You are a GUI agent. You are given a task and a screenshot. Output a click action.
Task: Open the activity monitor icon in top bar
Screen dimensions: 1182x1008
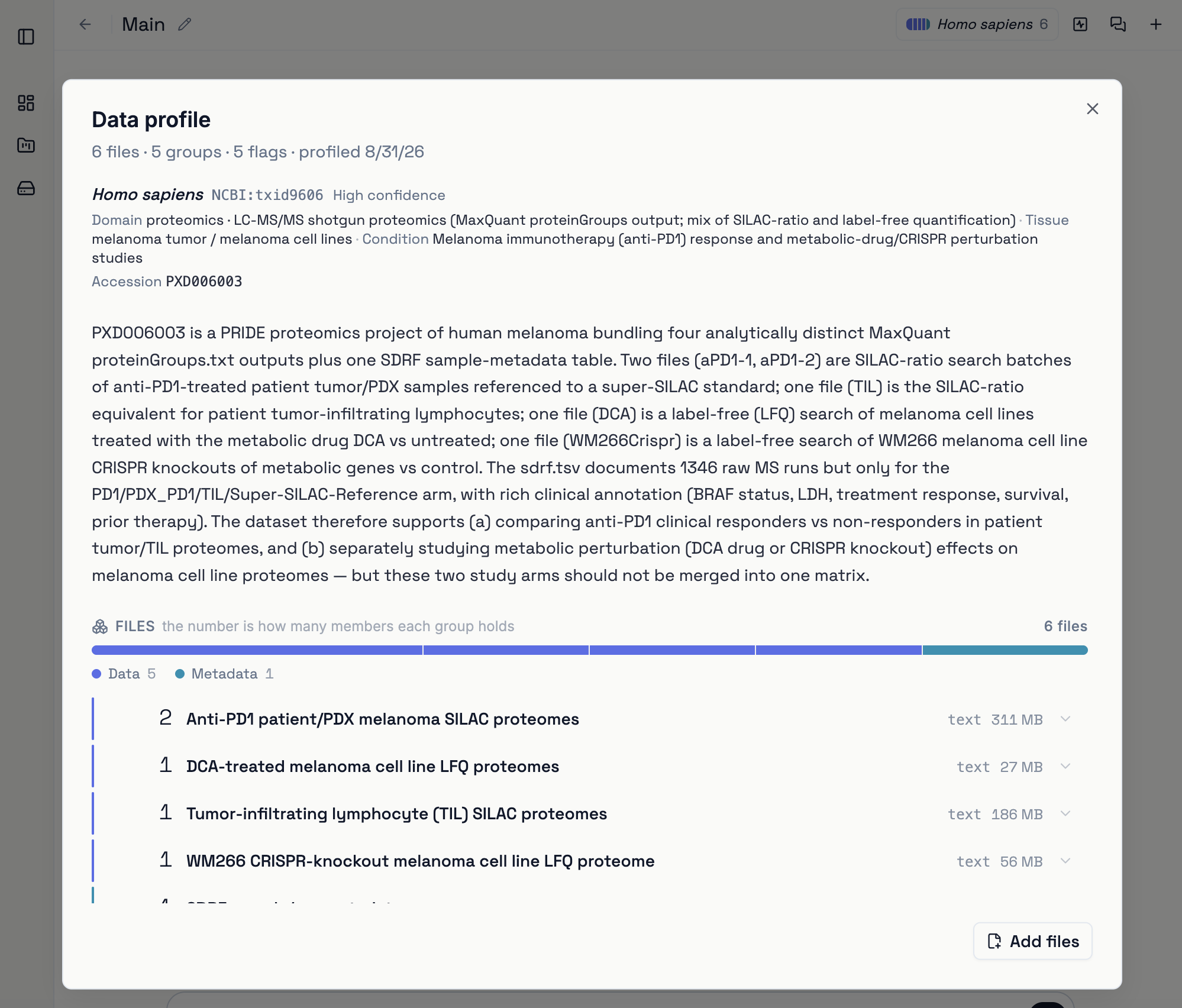1080,24
